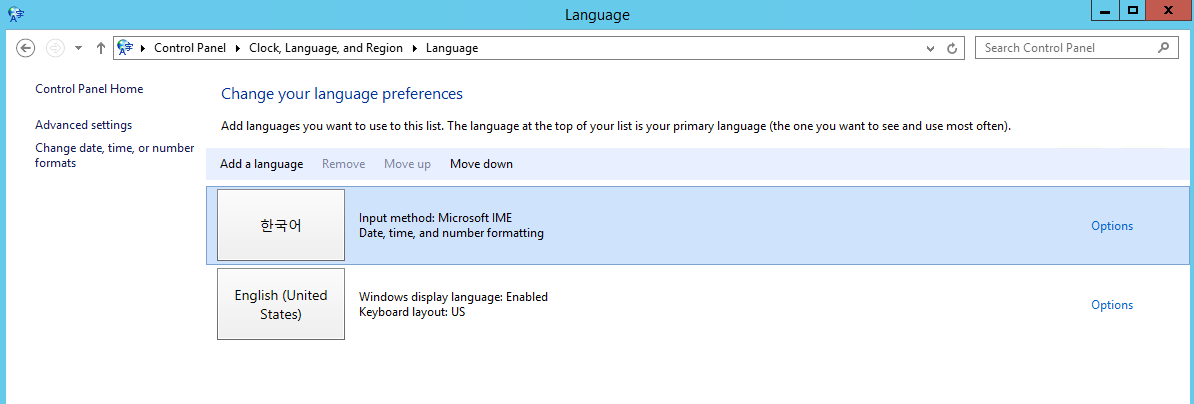Click the Language icon in address bar
The width and height of the screenshot is (1194, 404).
126,48
